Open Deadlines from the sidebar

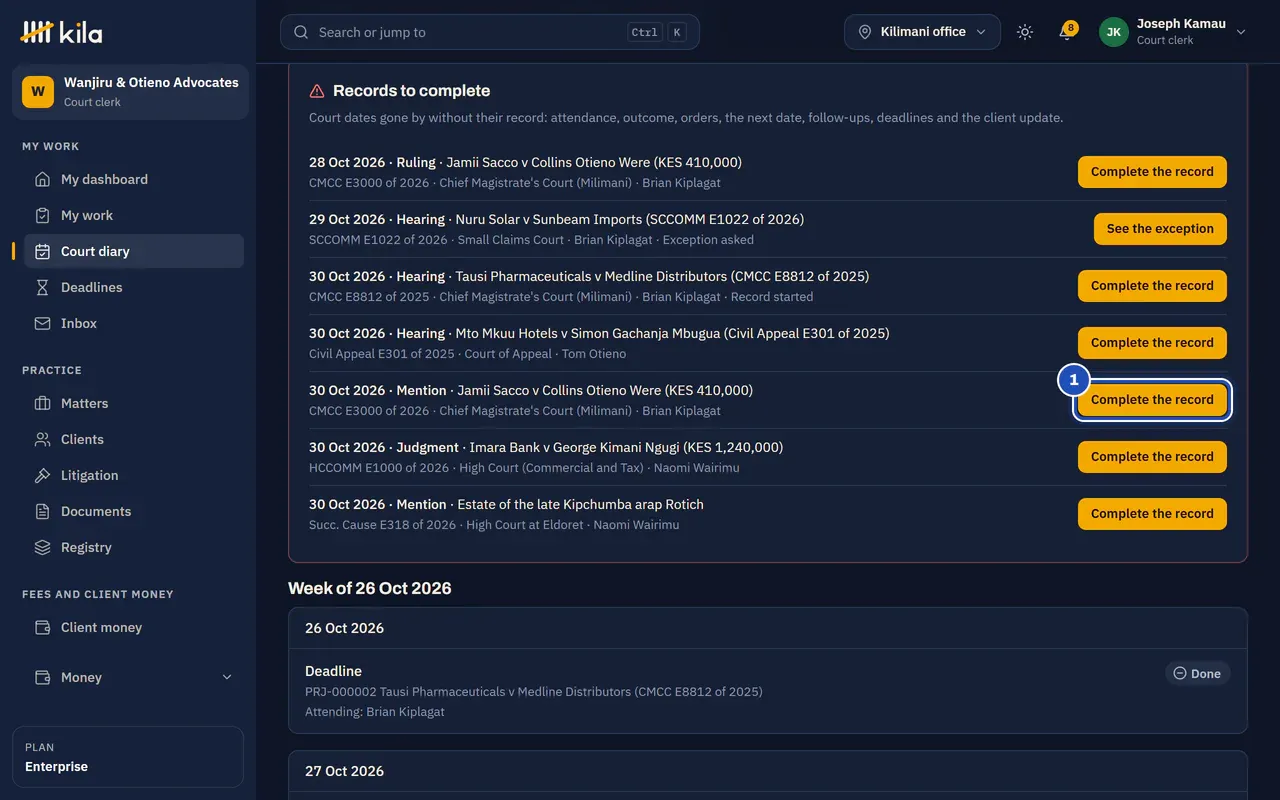pyautogui.click(x=134, y=288)
